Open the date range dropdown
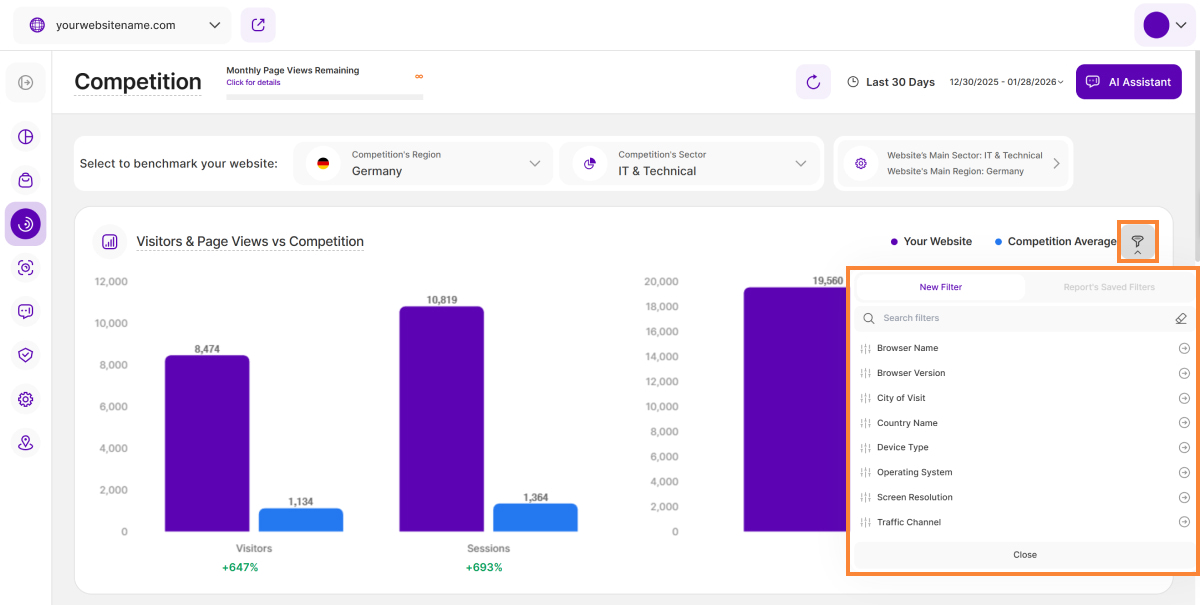 point(1006,82)
